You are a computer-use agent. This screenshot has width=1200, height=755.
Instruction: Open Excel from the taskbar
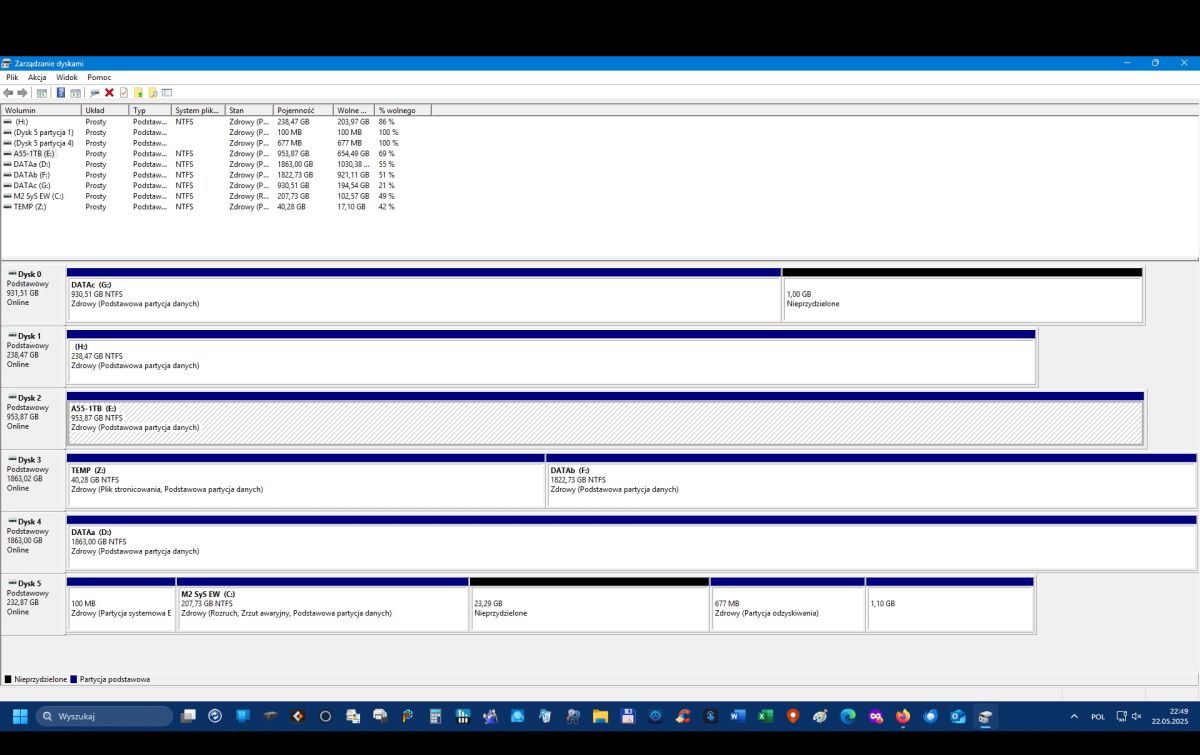click(x=766, y=716)
